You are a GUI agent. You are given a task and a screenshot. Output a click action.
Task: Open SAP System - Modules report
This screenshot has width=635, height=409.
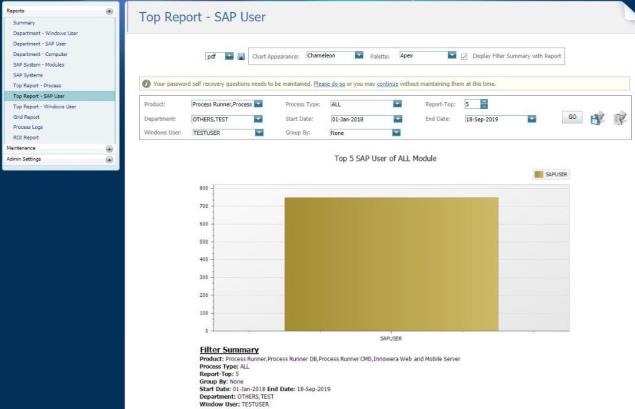tap(38, 65)
